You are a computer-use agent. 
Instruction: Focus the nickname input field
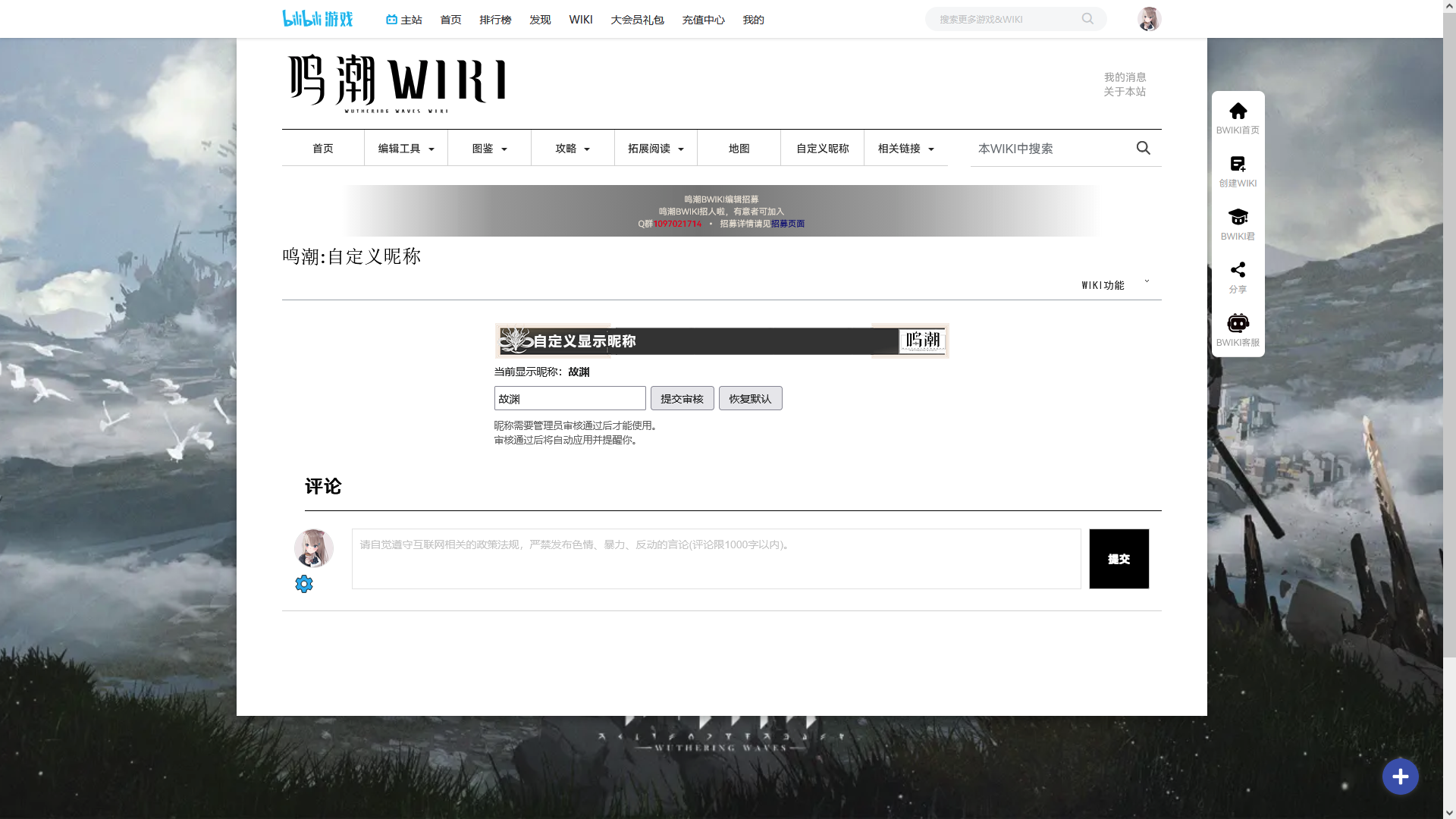[x=570, y=398]
